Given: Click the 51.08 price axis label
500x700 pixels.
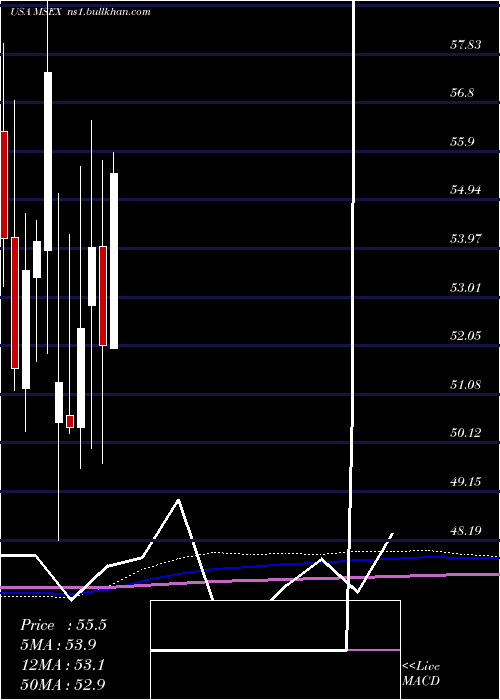Looking at the screenshot, I should tap(466, 384).
